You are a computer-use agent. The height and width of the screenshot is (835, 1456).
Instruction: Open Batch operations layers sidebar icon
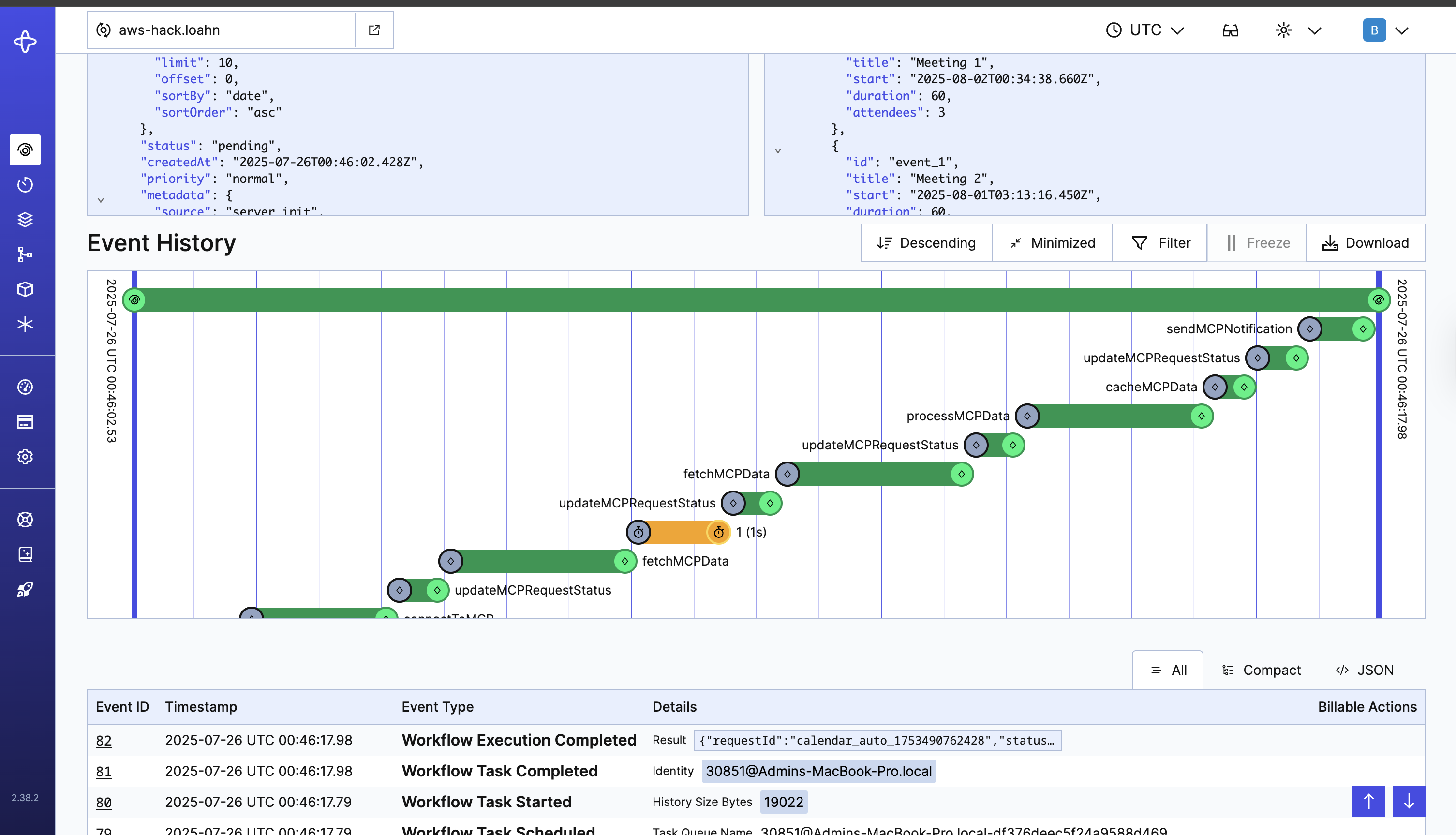25,220
